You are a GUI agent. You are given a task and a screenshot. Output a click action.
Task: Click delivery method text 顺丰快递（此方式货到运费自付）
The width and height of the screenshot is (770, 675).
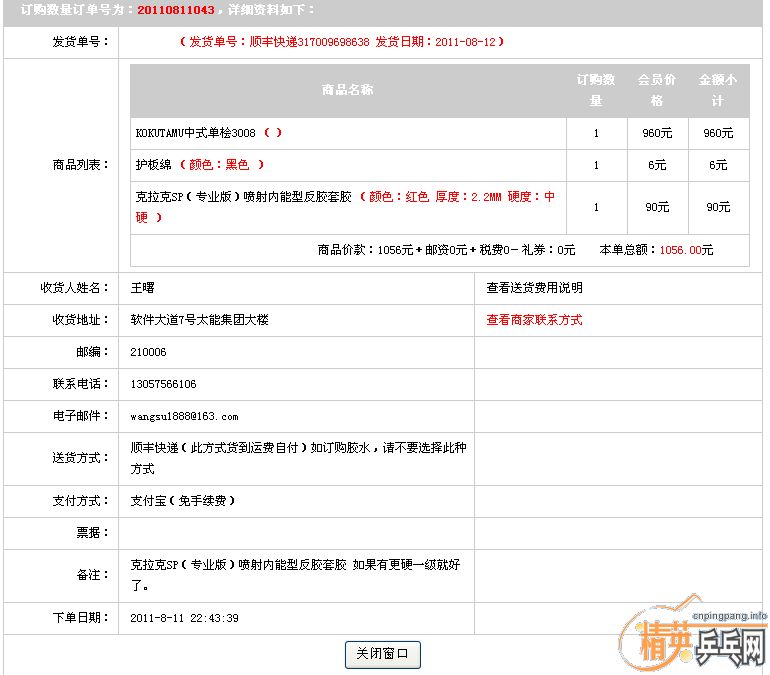(219, 448)
